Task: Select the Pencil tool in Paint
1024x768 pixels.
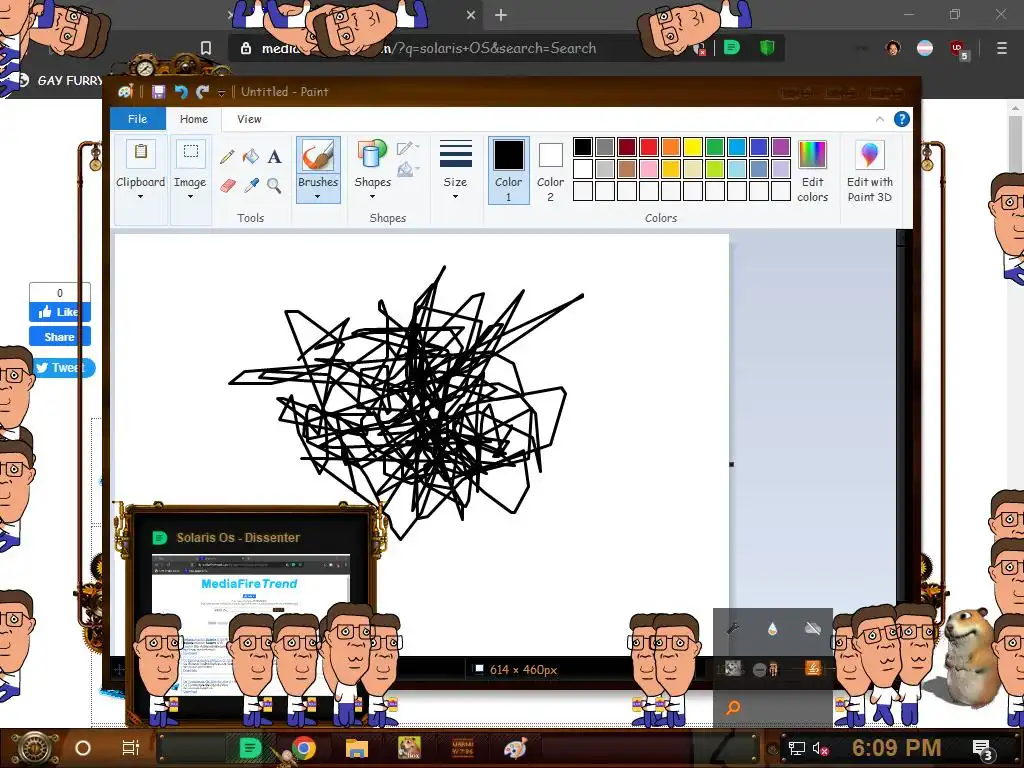Action: click(227, 157)
